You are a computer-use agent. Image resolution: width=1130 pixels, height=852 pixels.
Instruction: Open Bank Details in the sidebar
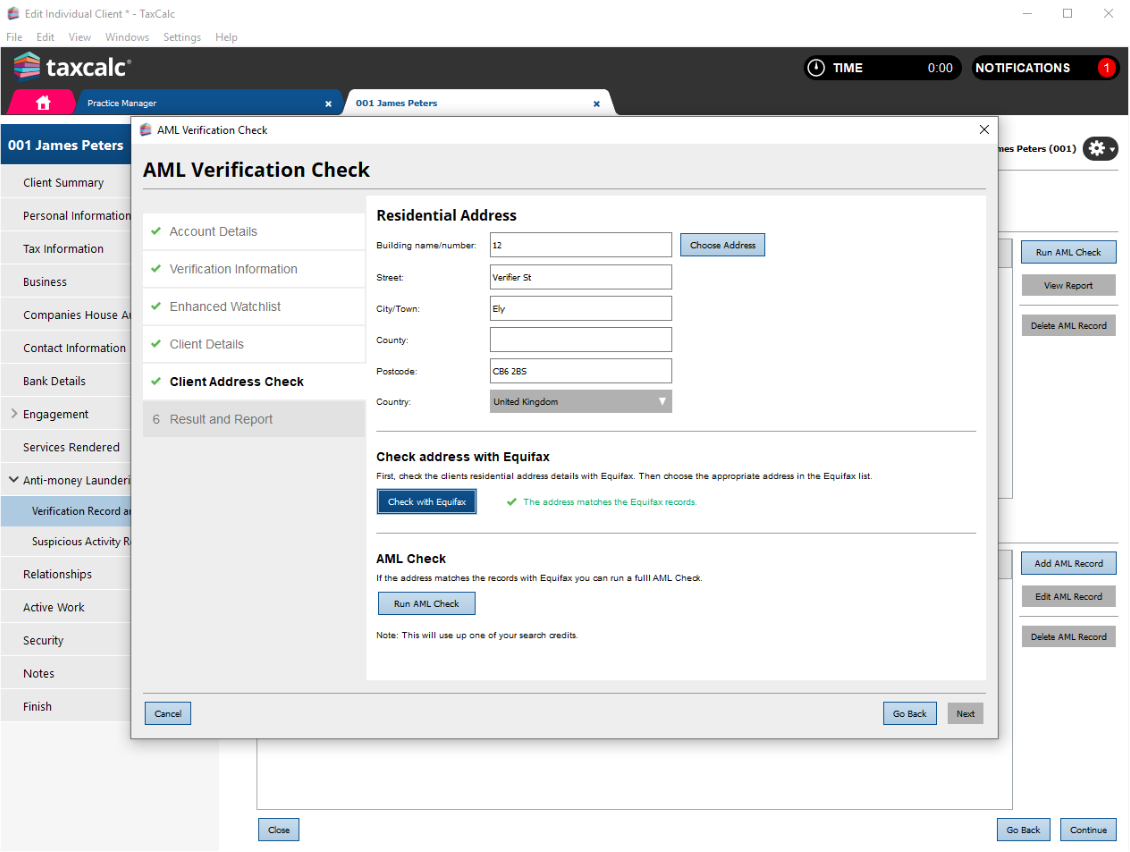(66, 381)
